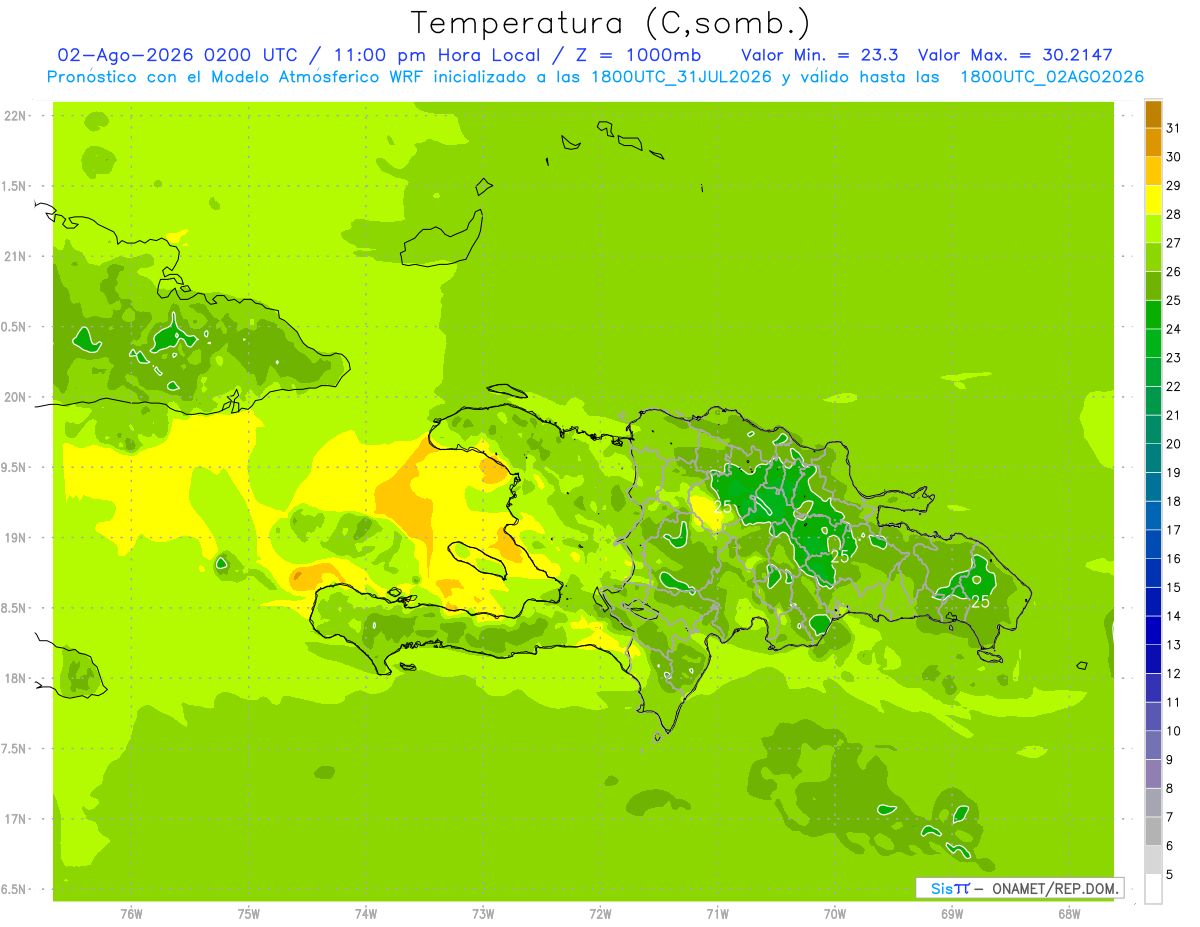
Task: Click the "71W" longitude axis label
Action: 717,914
